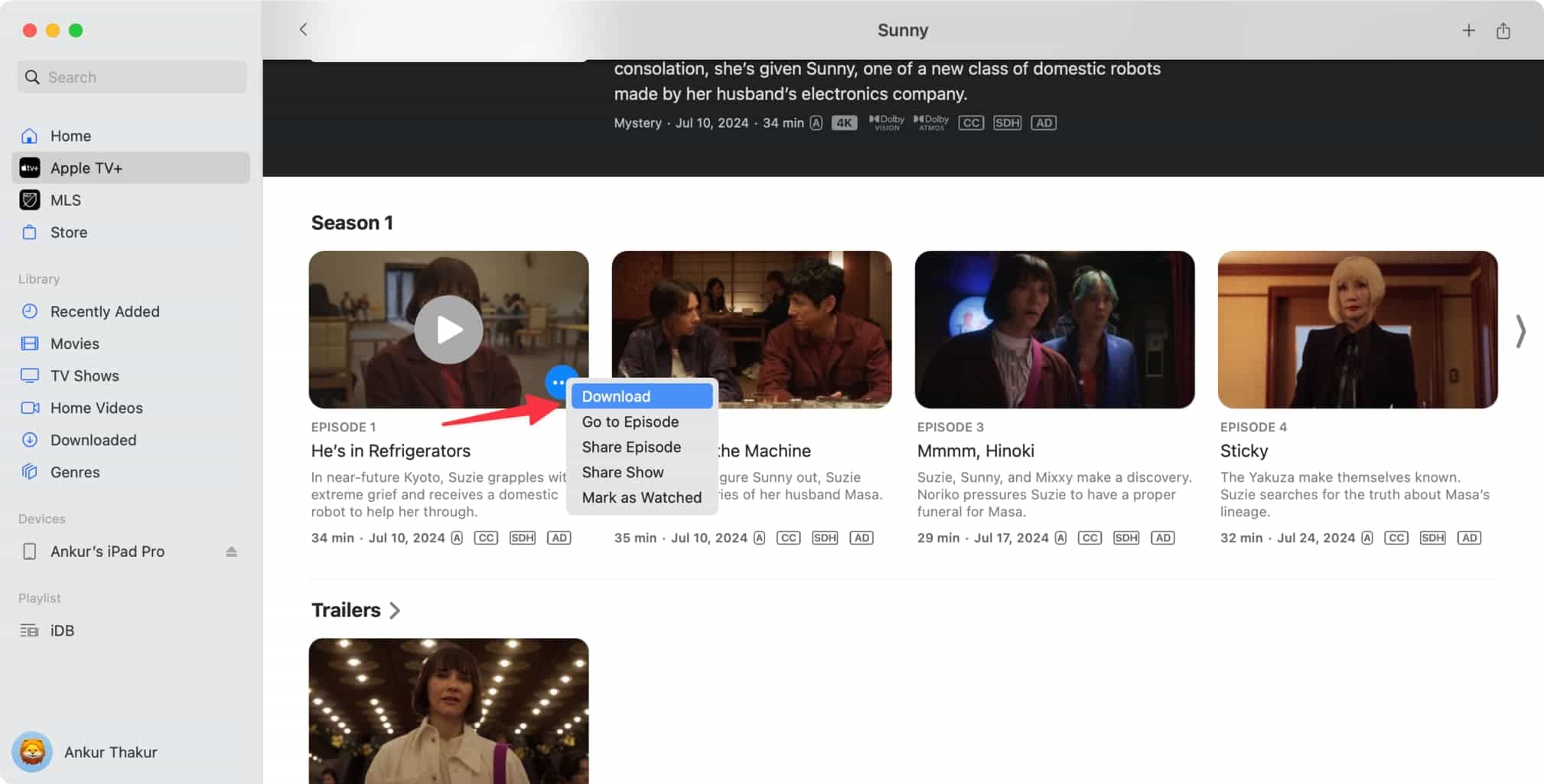Click the Downloaded arrow icon
1544x784 pixels.
click(29, 440)
